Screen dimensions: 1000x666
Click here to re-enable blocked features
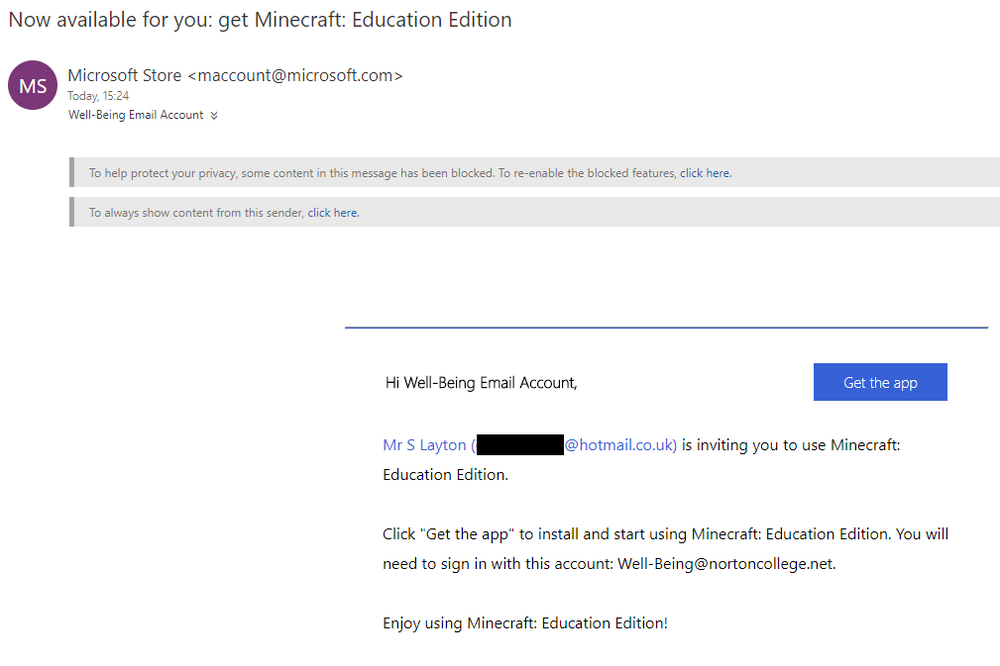(705, 173)
